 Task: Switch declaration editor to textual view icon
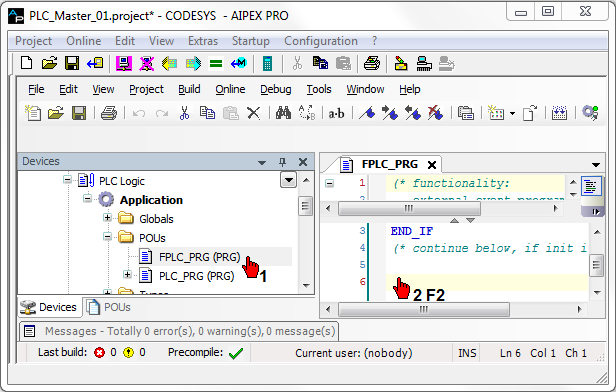click(591, 186)
